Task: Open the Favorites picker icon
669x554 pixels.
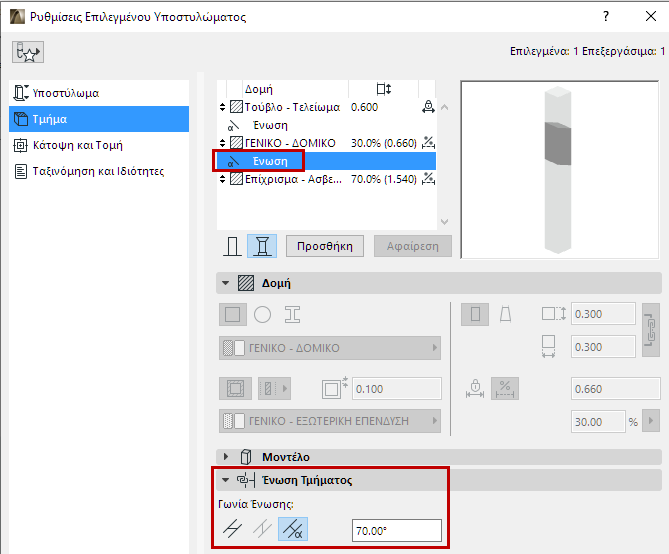Action: click(28, 52)
